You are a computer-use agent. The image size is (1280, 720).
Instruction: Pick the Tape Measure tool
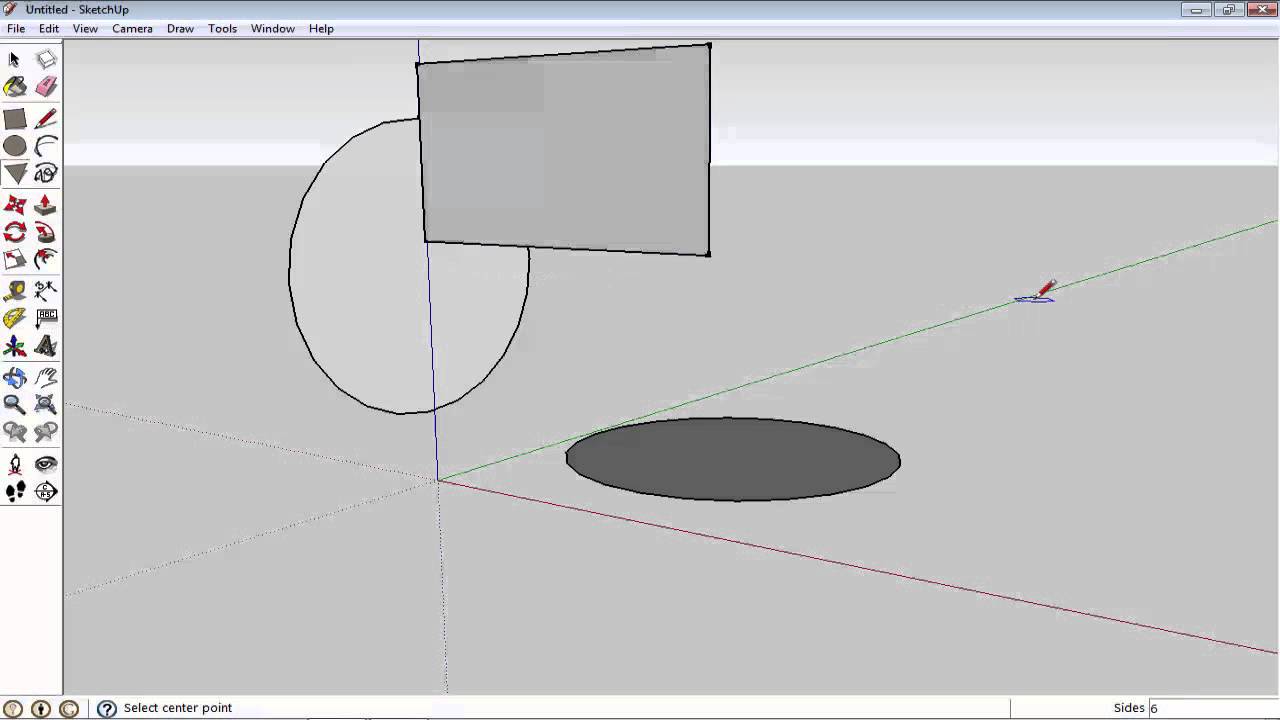point(15,291)
